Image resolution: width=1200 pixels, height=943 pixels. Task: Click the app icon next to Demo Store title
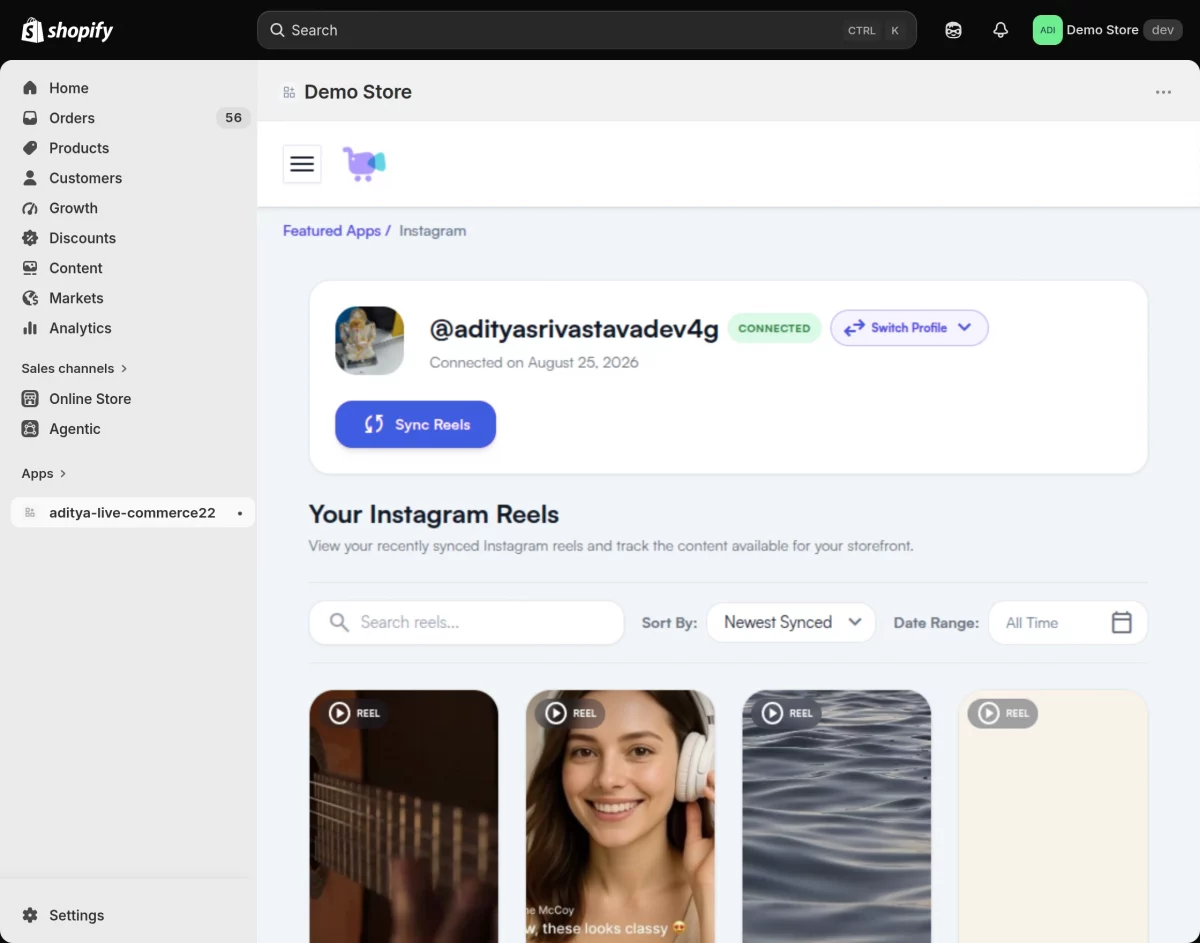[289, 92]
